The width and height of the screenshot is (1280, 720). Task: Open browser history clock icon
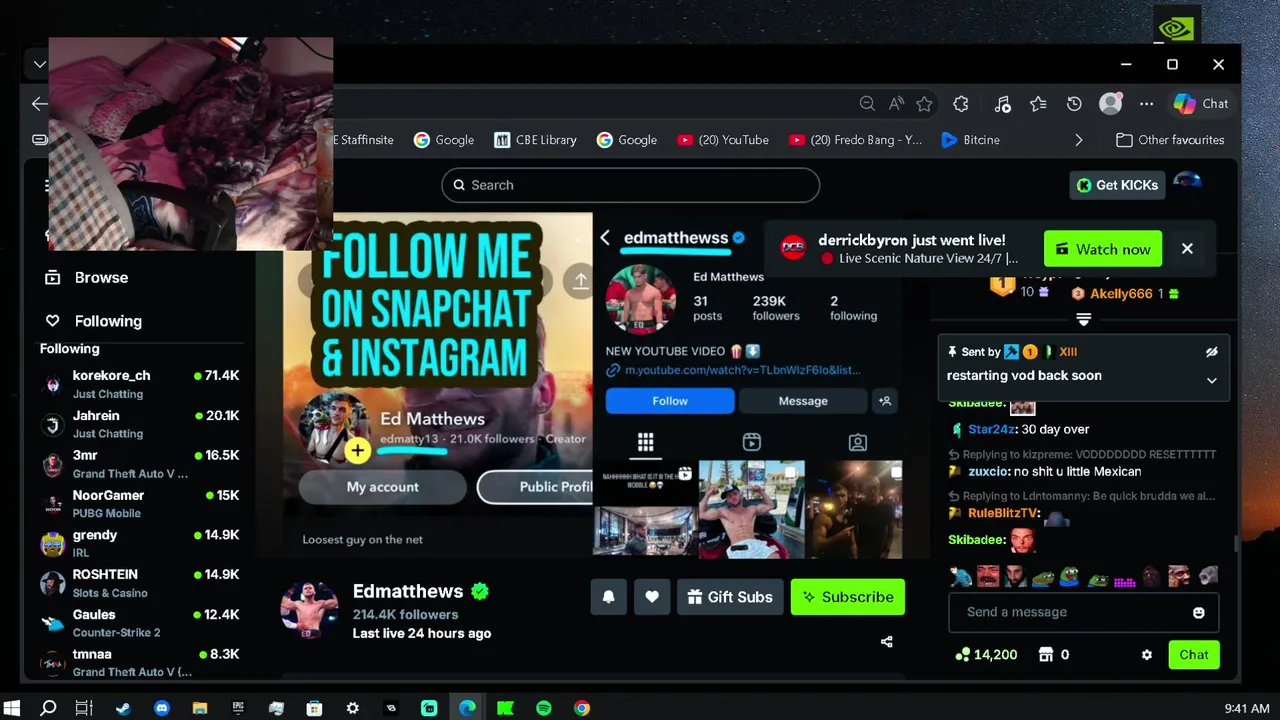point(1074,104)
